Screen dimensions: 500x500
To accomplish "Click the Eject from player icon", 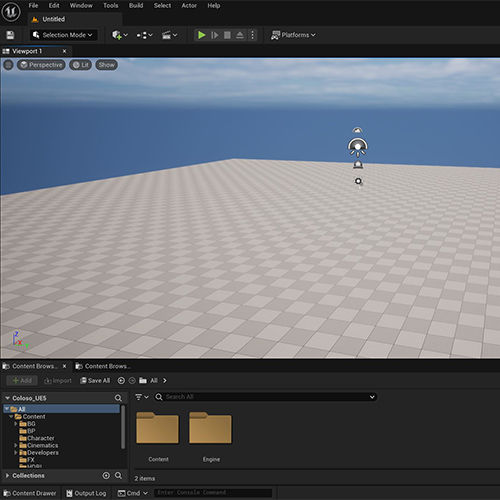I will pyautogui.click(x=240, y=35).
